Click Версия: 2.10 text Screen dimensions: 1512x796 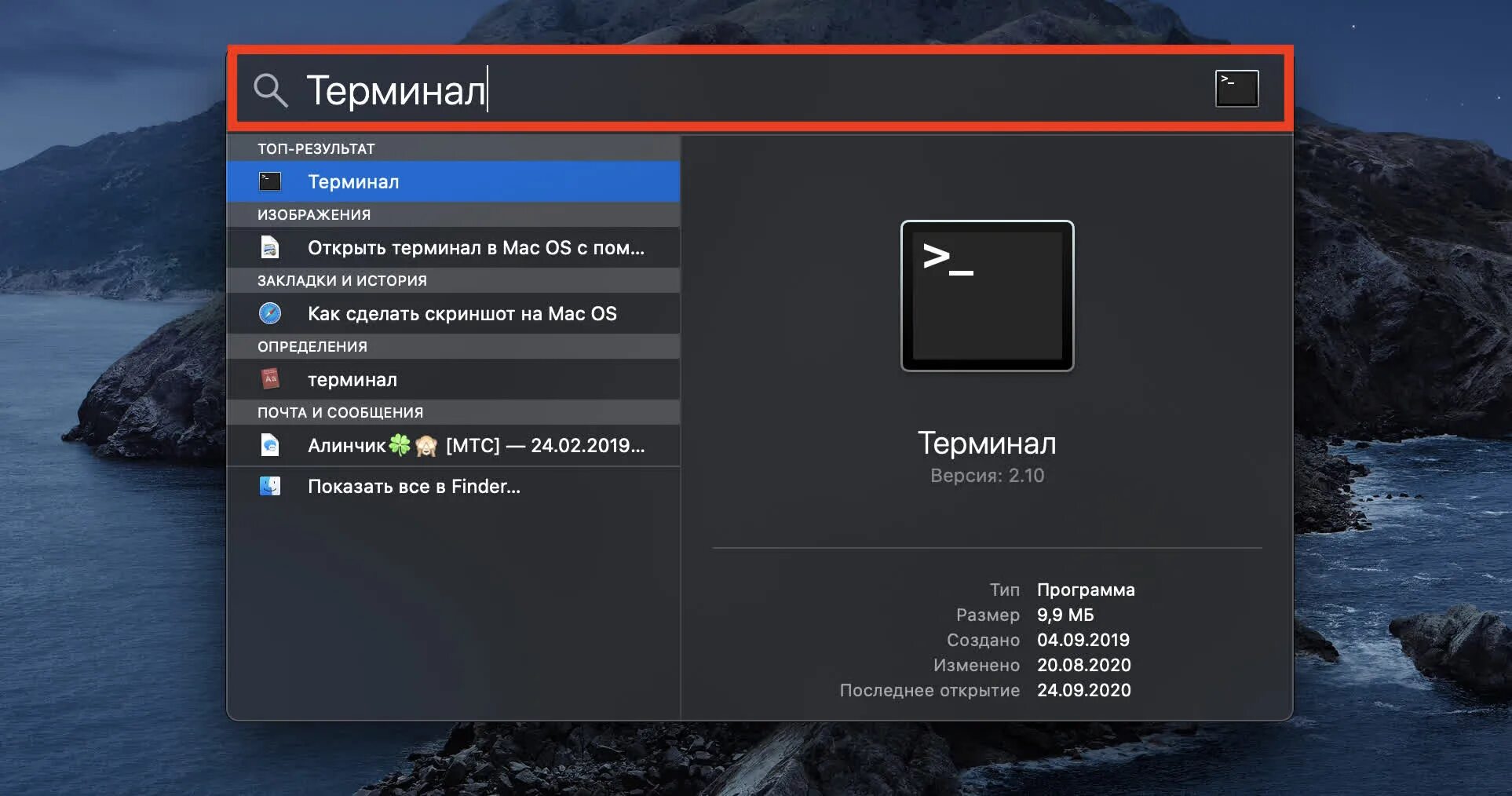987,475
